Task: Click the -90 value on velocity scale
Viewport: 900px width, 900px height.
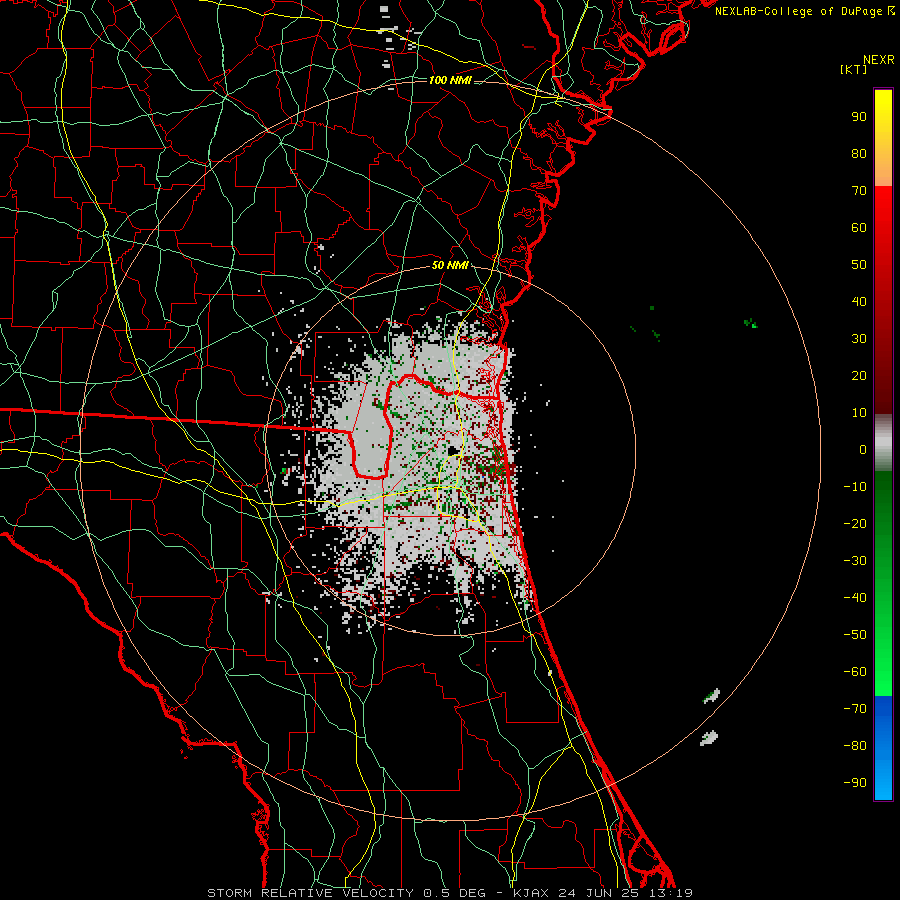Action: point(855,783)
